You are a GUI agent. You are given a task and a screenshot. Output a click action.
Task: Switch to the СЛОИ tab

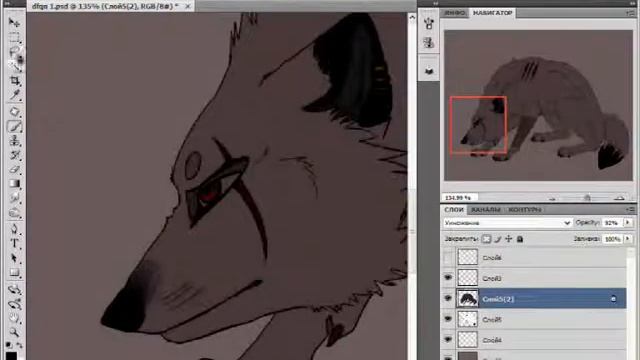(x=454, y=209)
